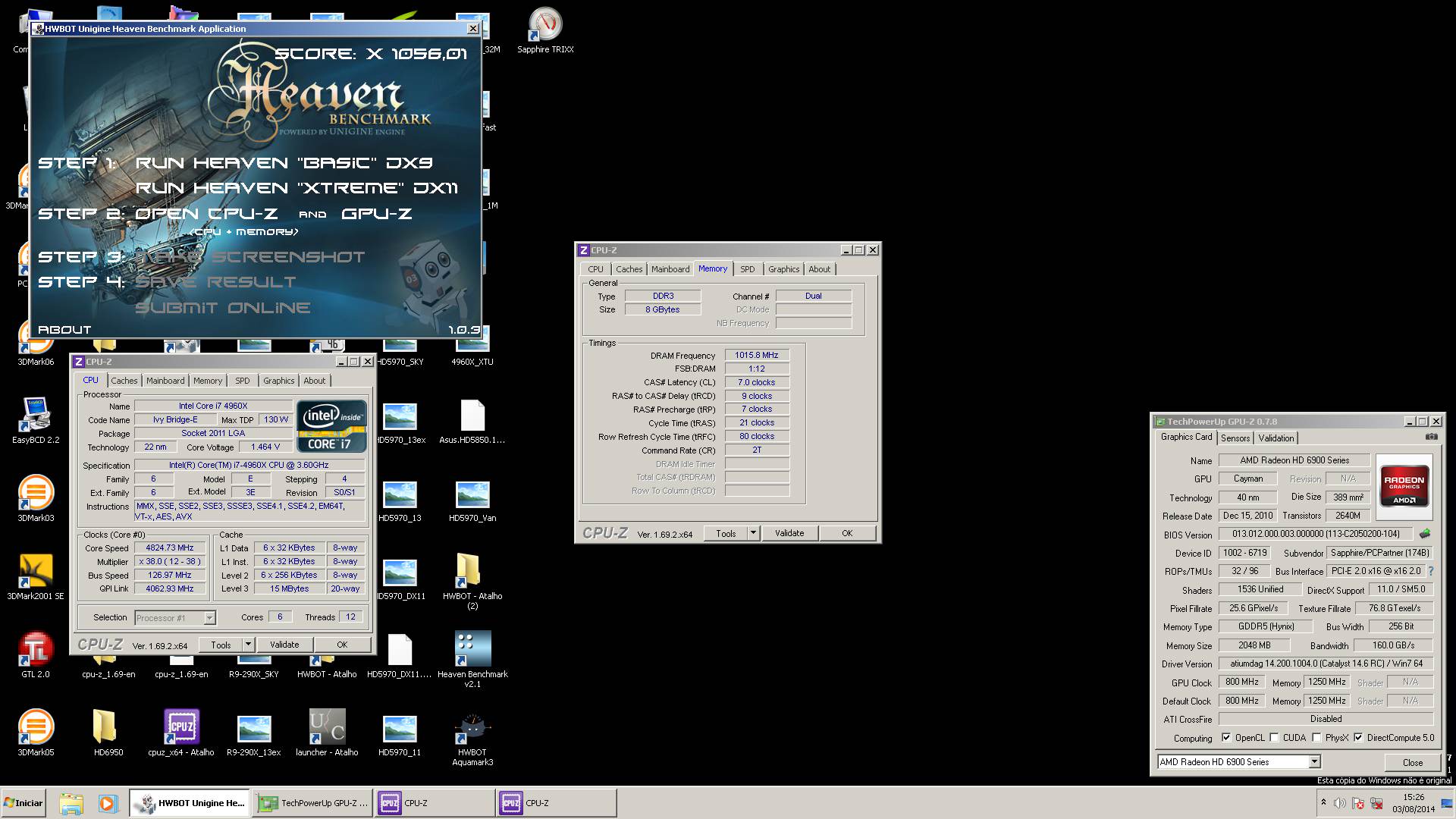
Task: Click the Iniciar start button
Action: coord(24,803)
